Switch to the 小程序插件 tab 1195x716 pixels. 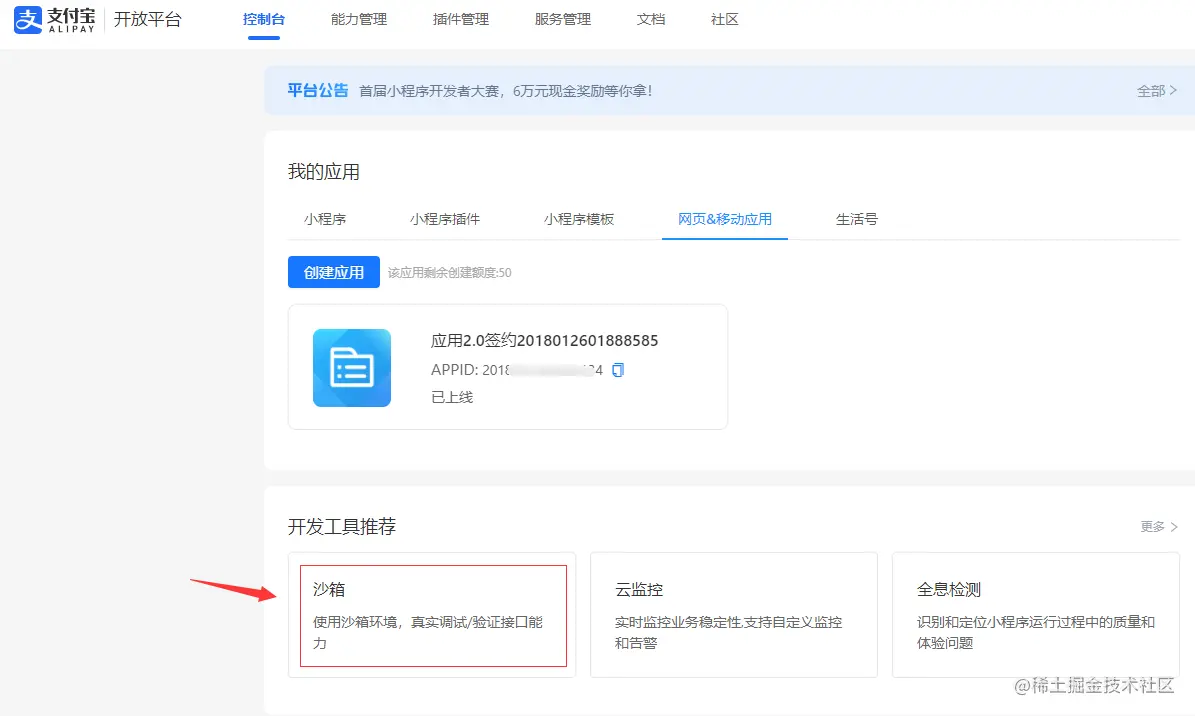(445, 220)
